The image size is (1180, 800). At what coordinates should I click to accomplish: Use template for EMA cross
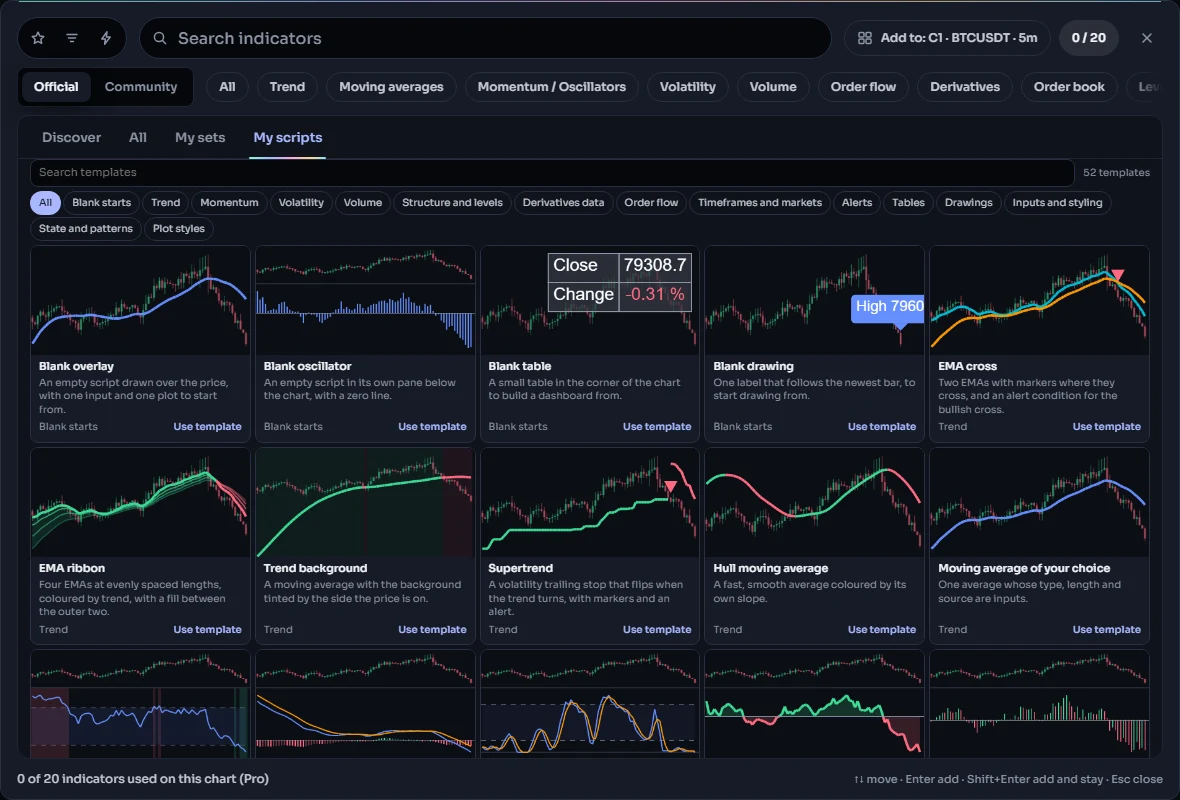tap(1106, 427)
